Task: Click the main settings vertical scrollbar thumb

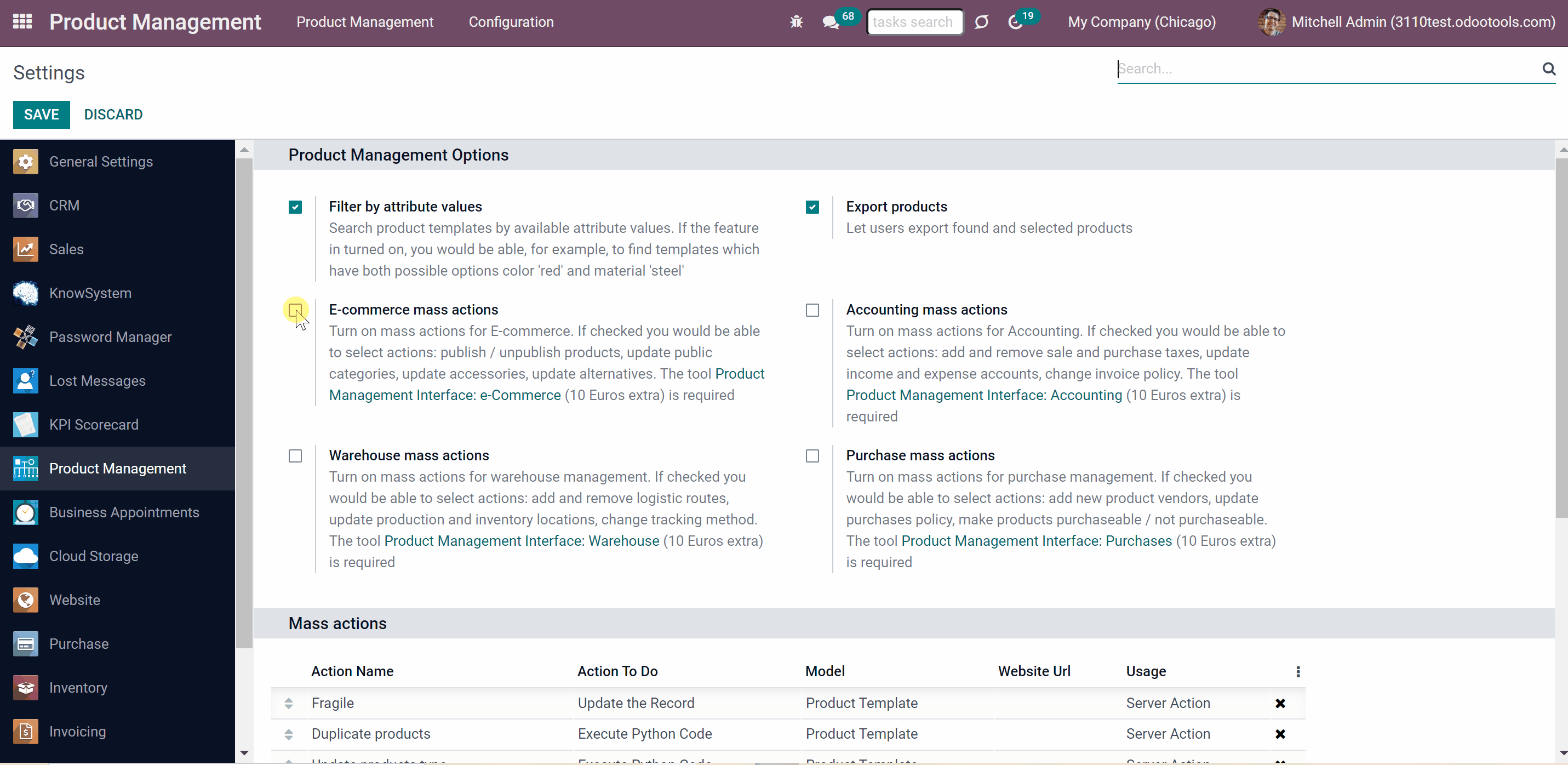Action: (x=1561, y=338)
